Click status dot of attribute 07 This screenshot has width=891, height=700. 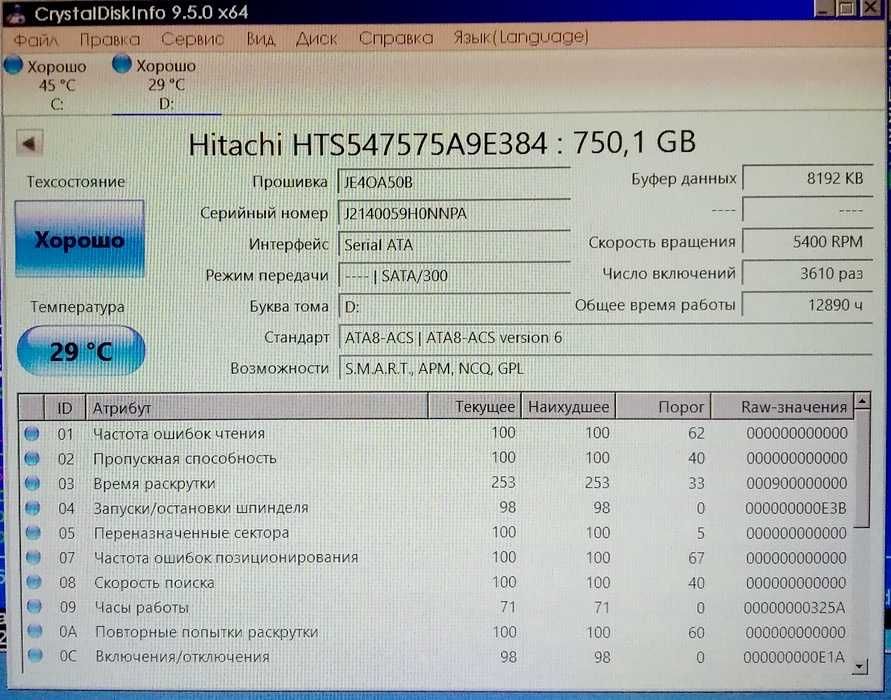point(34,557)
